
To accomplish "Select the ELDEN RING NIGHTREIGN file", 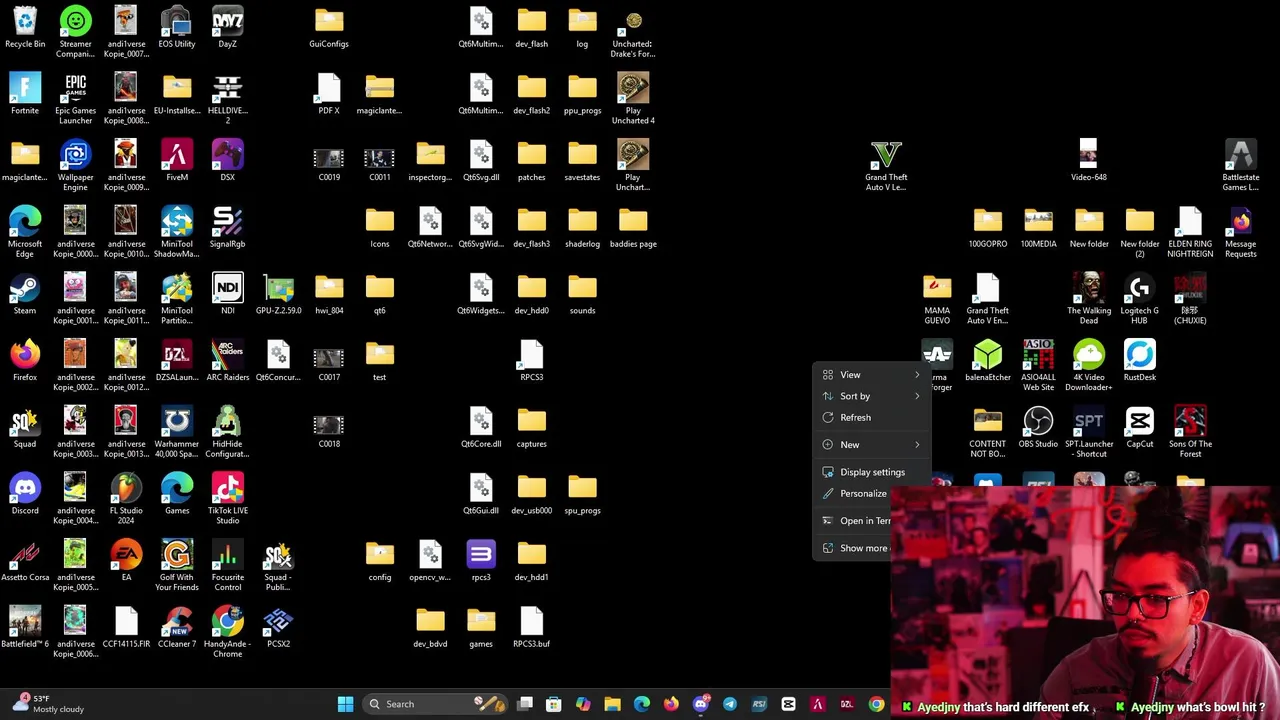I will tap(1190, 232).
